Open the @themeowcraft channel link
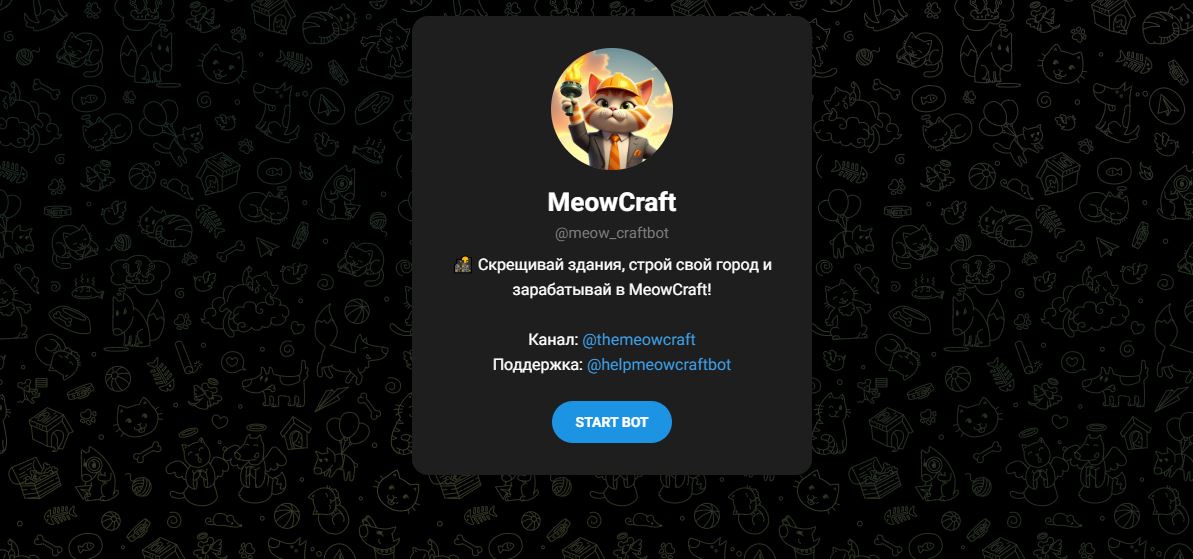 pos(638,340)
